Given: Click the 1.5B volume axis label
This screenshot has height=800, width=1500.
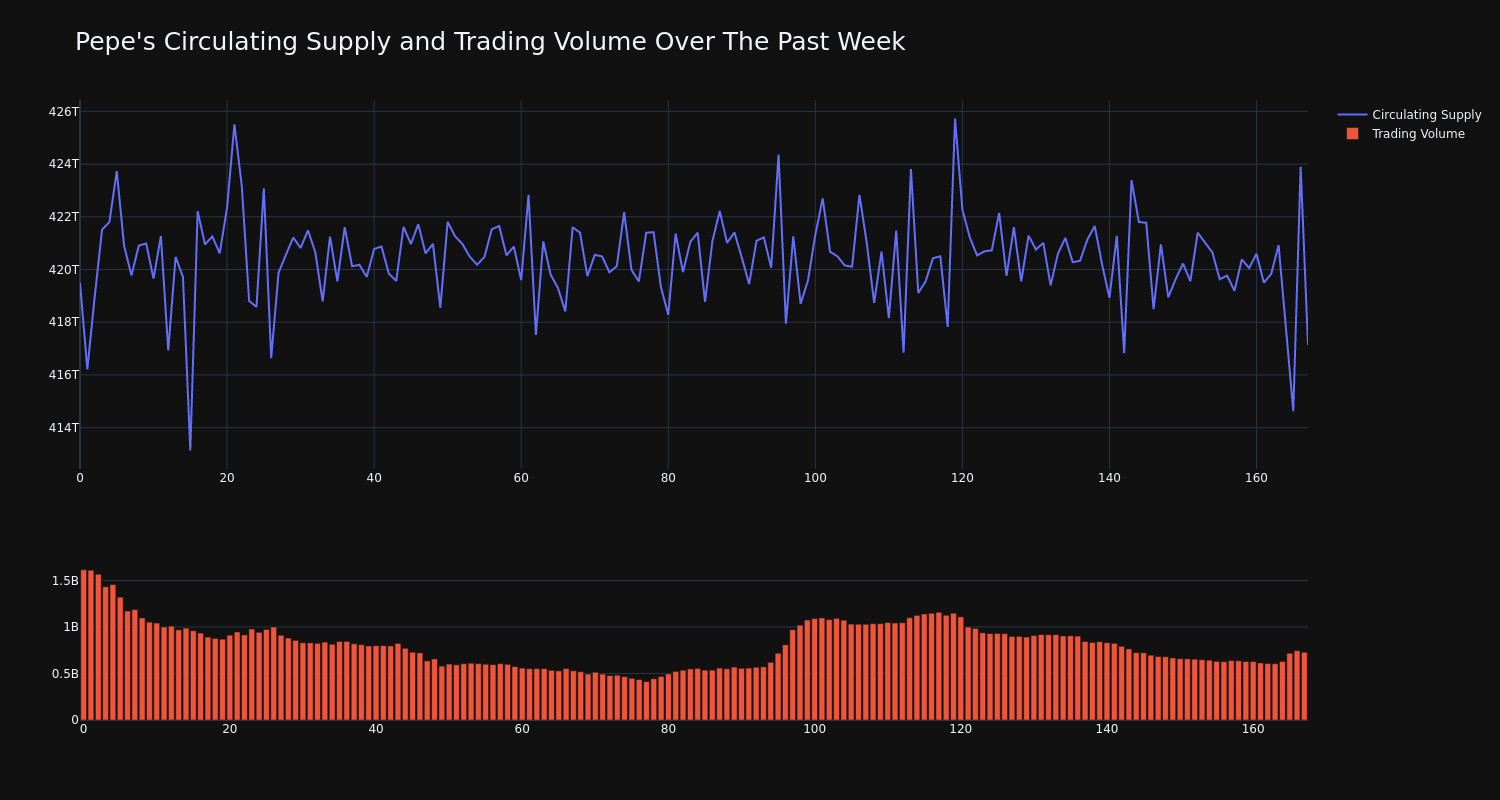Looking at the screenshot, I should pos(65,581).
